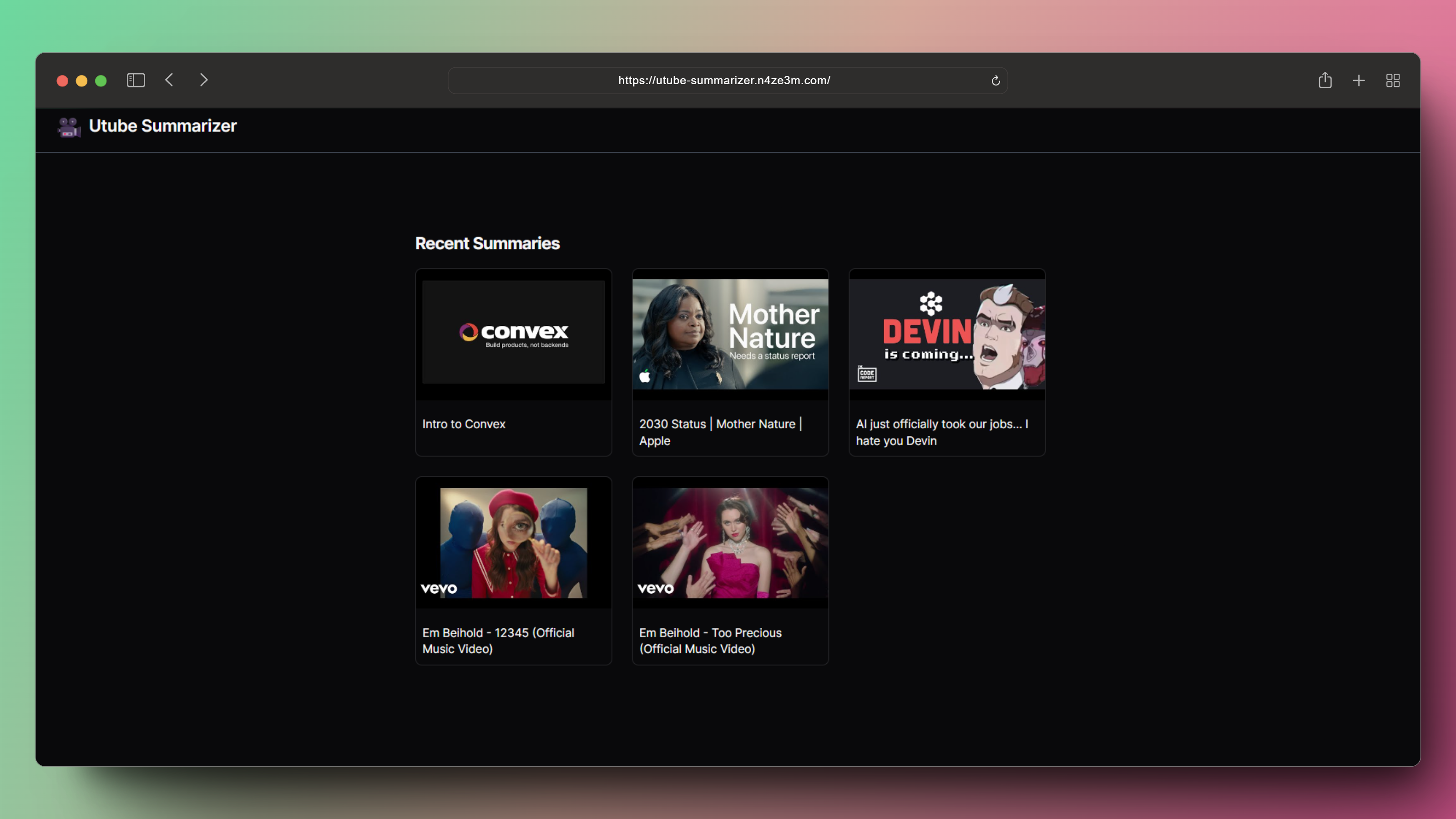Open the Em Beihold 12345 thumbnail

pos(513,543)
